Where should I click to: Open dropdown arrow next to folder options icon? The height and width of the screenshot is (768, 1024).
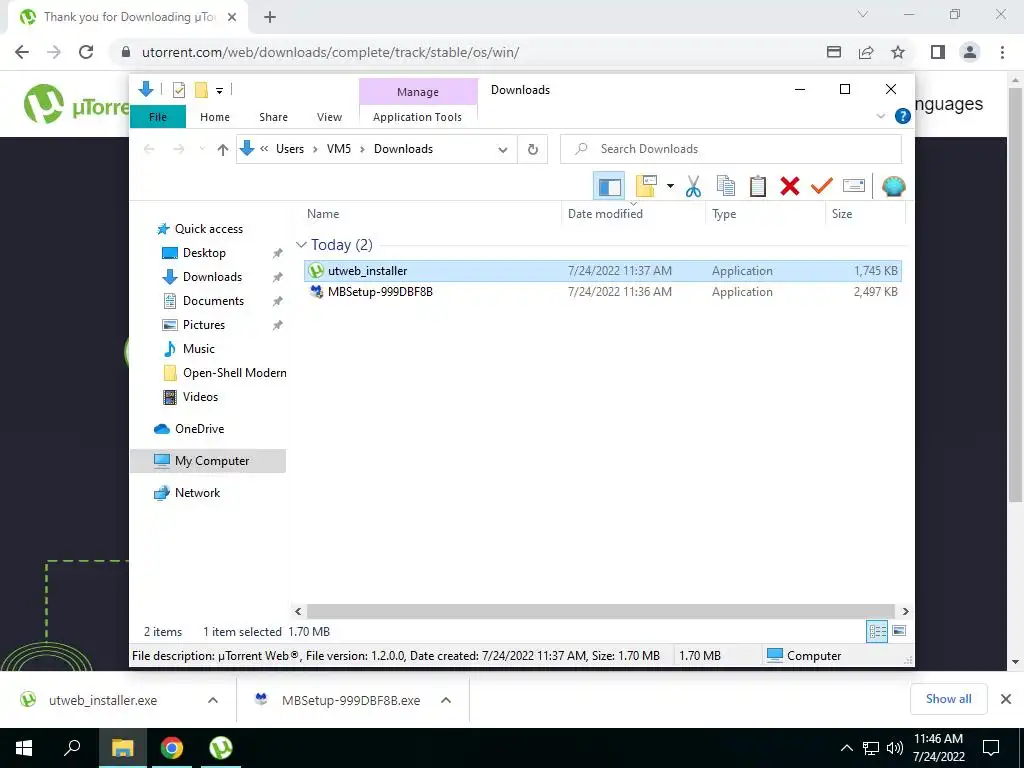click(x=670, y=187)
